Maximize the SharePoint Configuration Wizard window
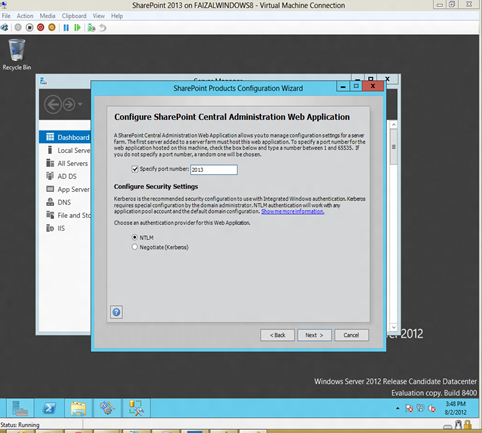 coord(356,86)
